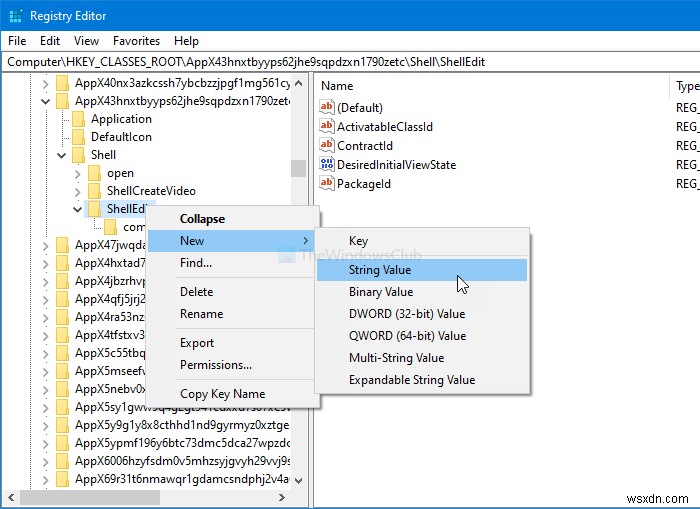700x509 pixels.
Task: Click the tree pane horizontal scrollbar thumb
Action: (90, 497)
